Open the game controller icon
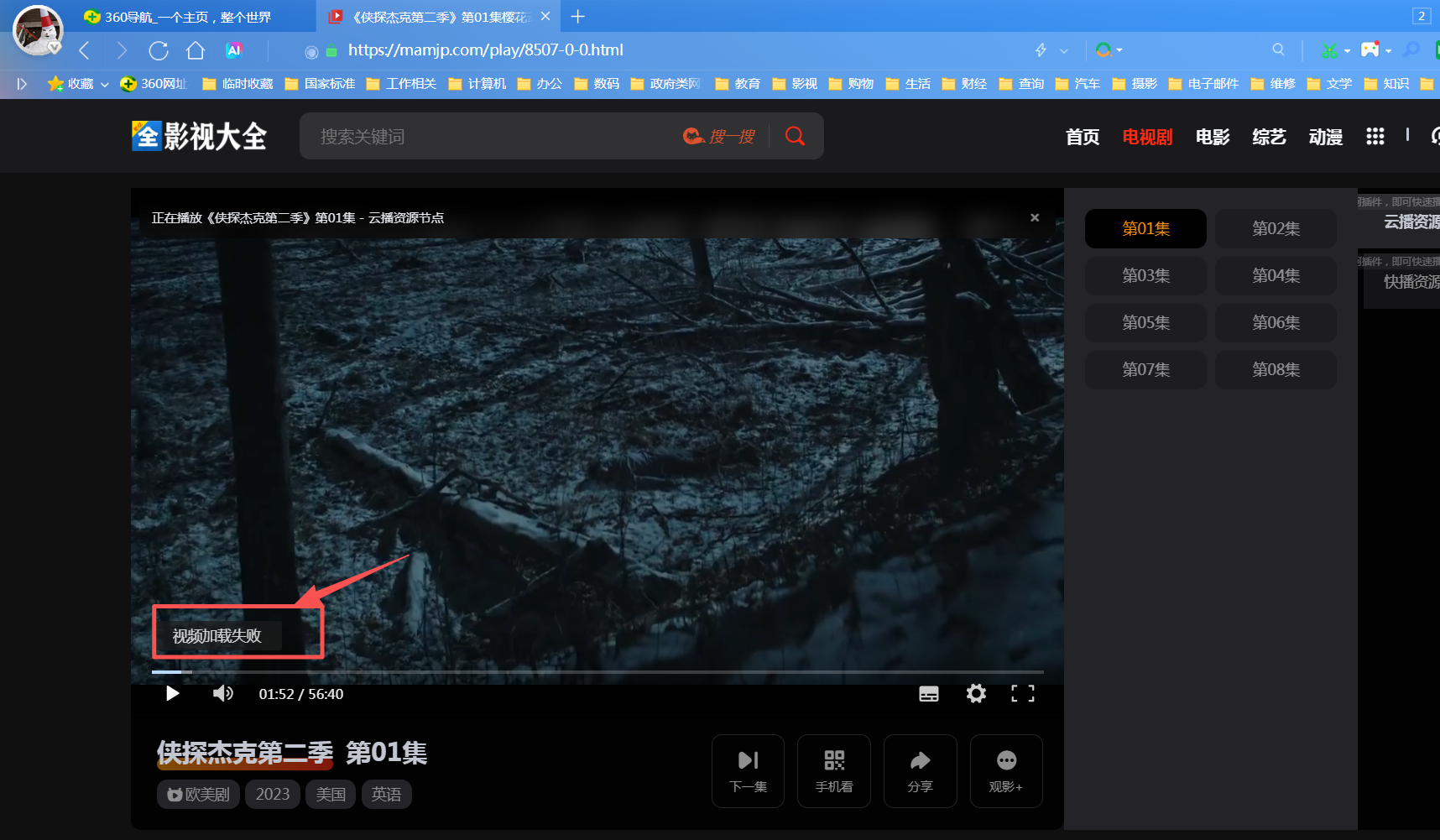 click(x=1370, y=50)
